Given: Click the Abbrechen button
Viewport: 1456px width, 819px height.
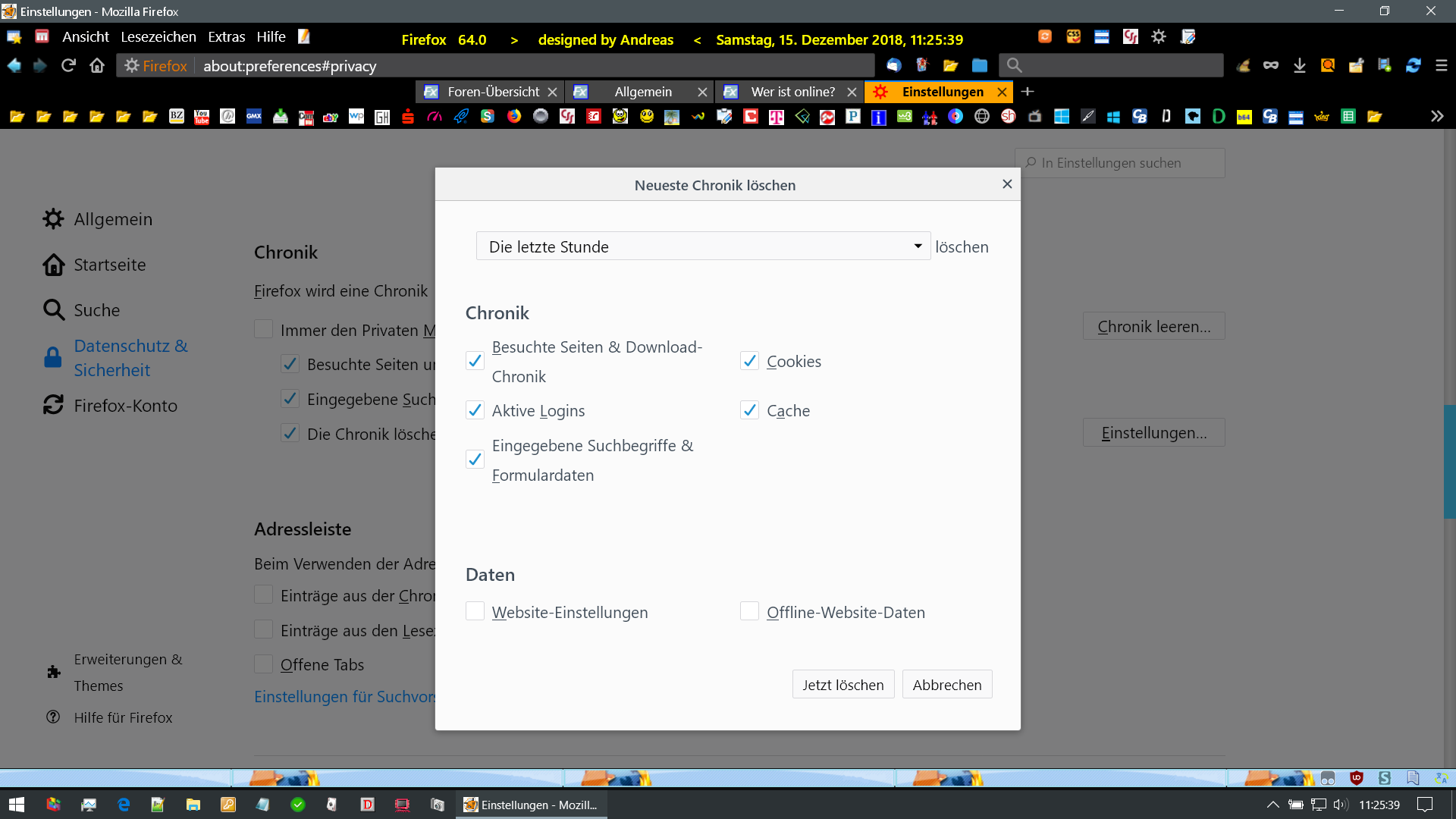Looking at the screenshot, I should 946,685.
